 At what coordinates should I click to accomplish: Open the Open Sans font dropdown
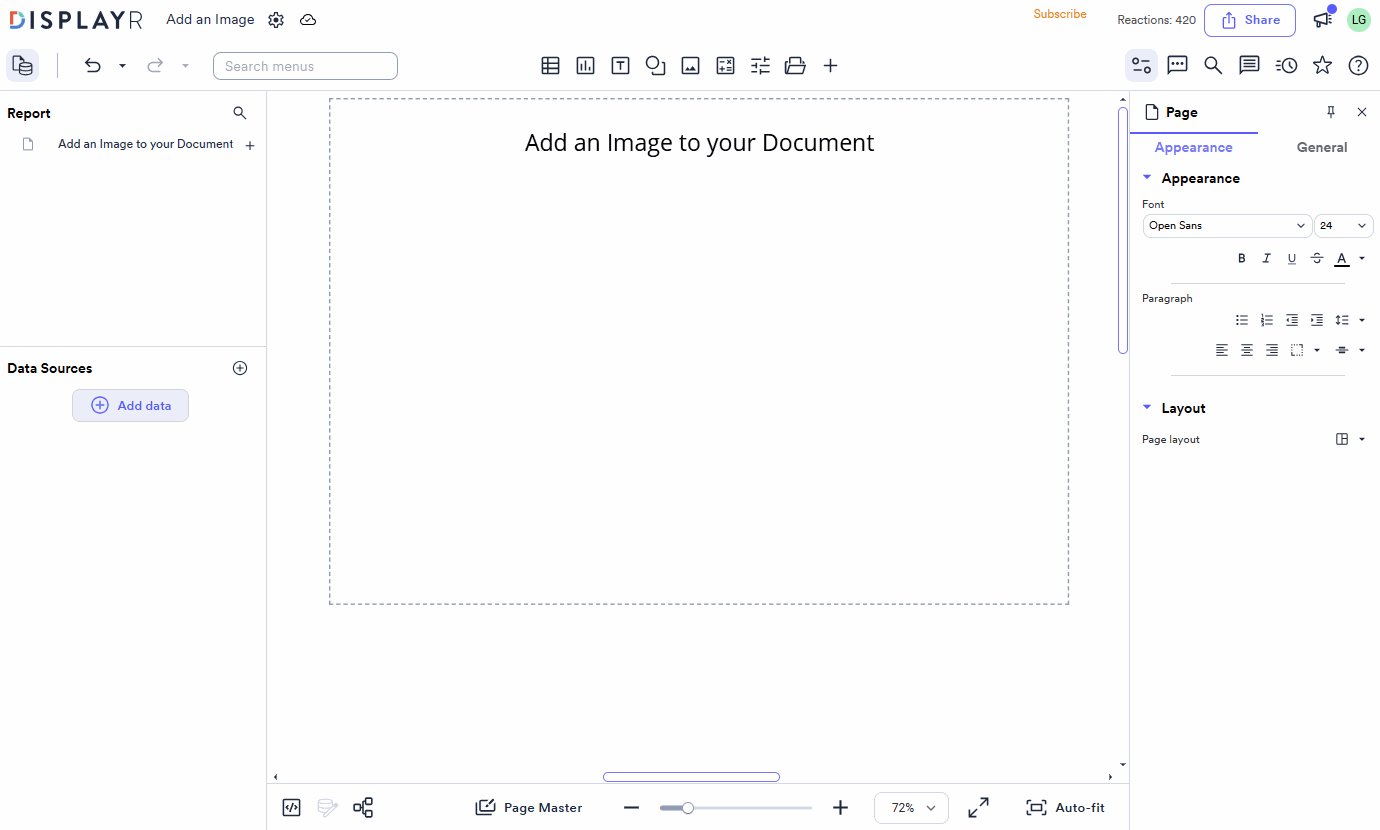pyautogui.click(x=1227, y=225)
